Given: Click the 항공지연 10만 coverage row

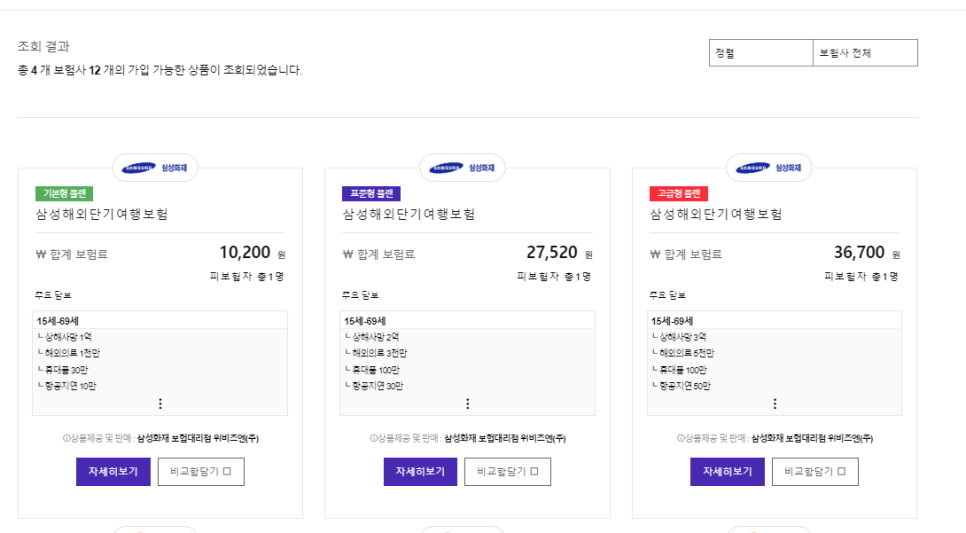Looking at the screenshot, I should pyautogui.click(x=67, y=386).
